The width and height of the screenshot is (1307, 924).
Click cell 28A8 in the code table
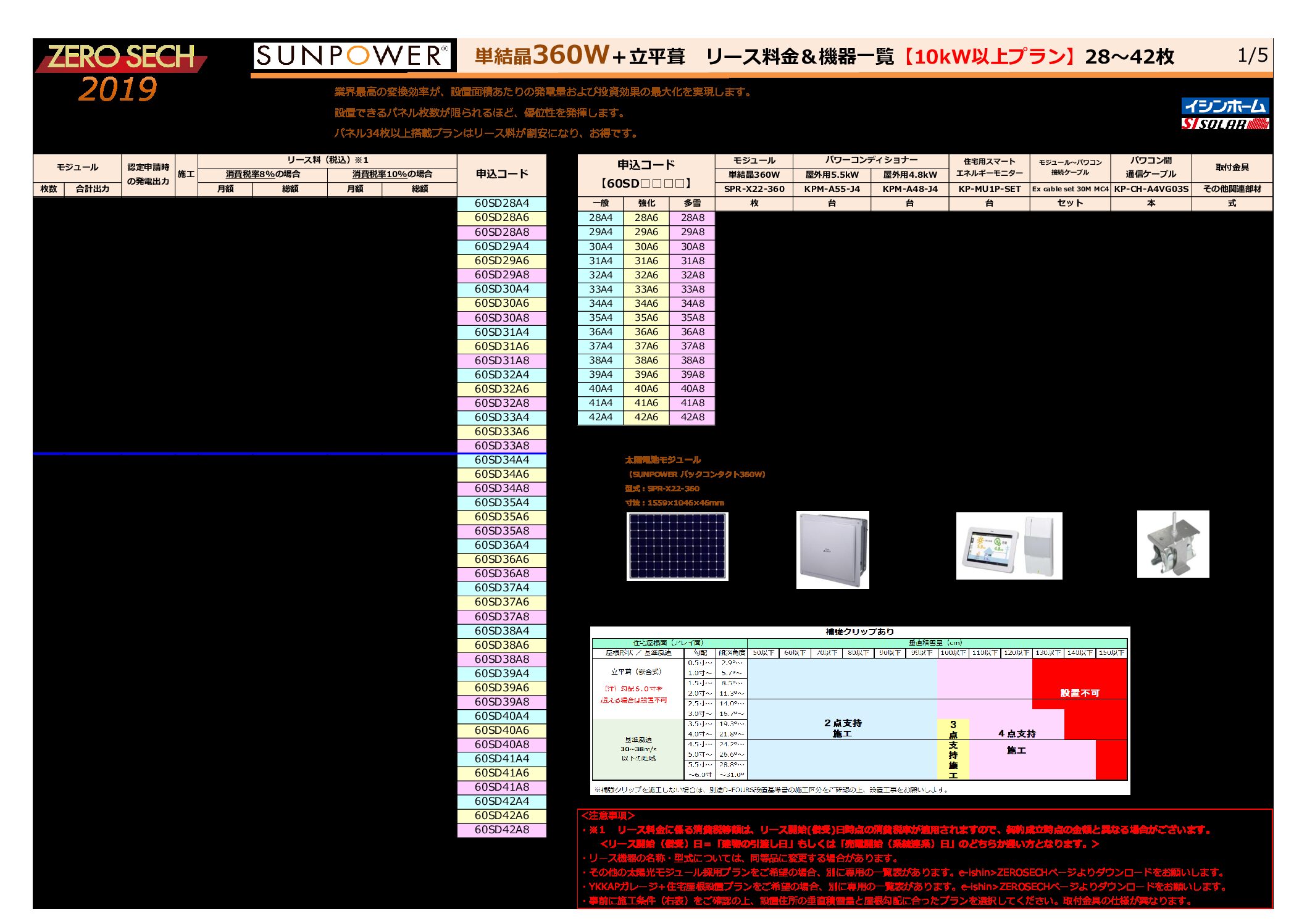(x=693, y=218)
